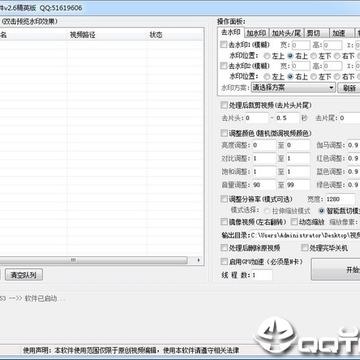The height and width of the screenshot is (360, 360).
Task: Click the 饱和调整 minimum value field
Action: tap(264, 172)
